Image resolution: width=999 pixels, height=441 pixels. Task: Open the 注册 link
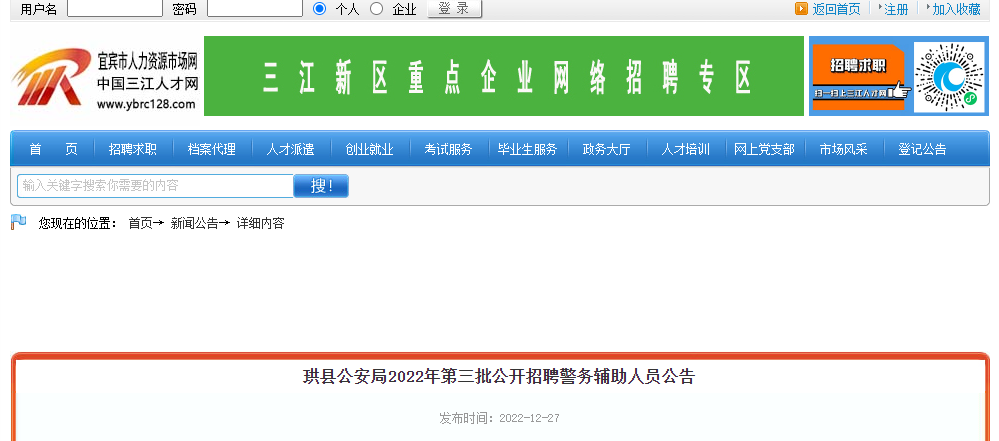tap(896, 9)
